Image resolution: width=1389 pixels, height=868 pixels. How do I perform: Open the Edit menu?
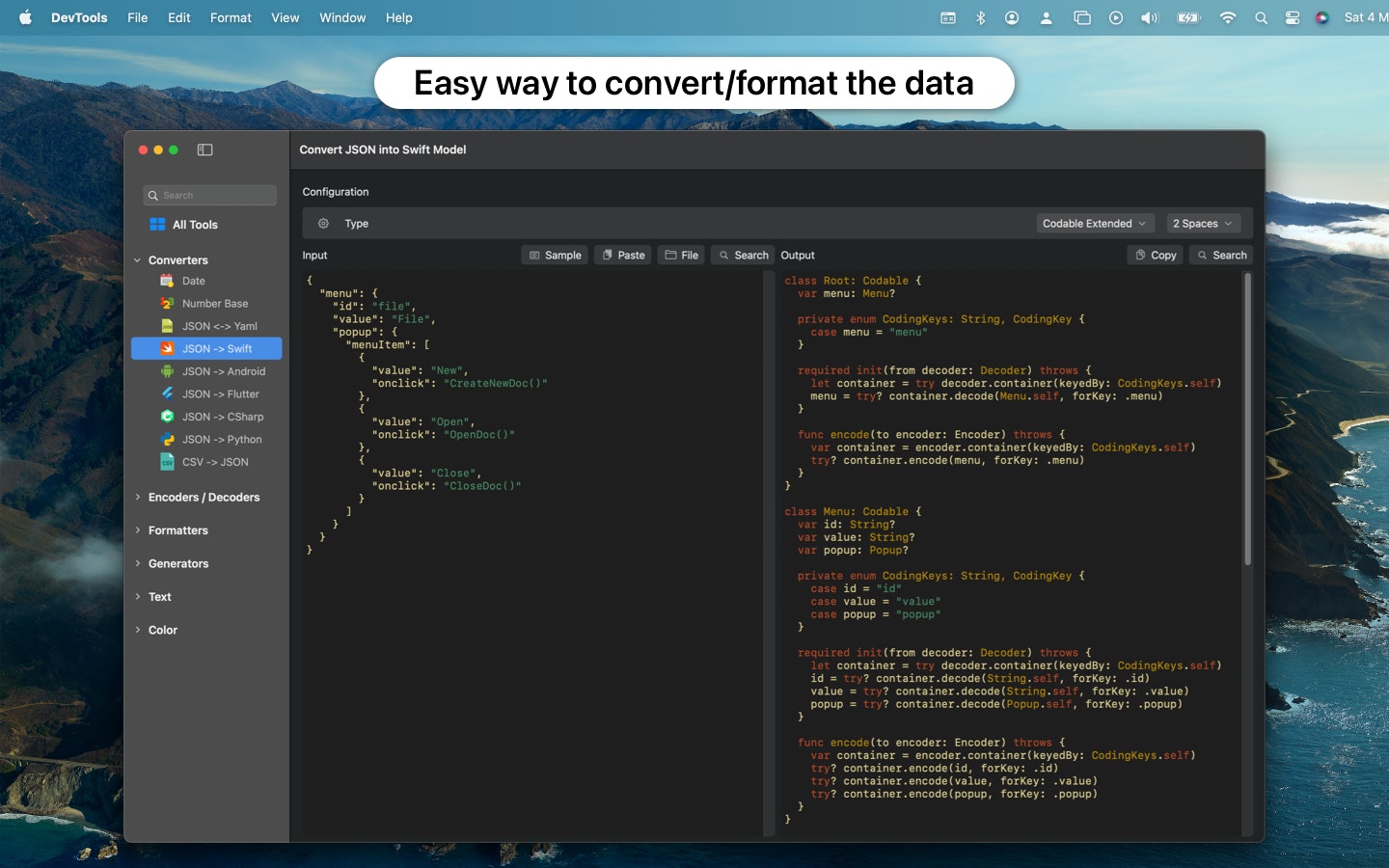click(x=179, y=17)
